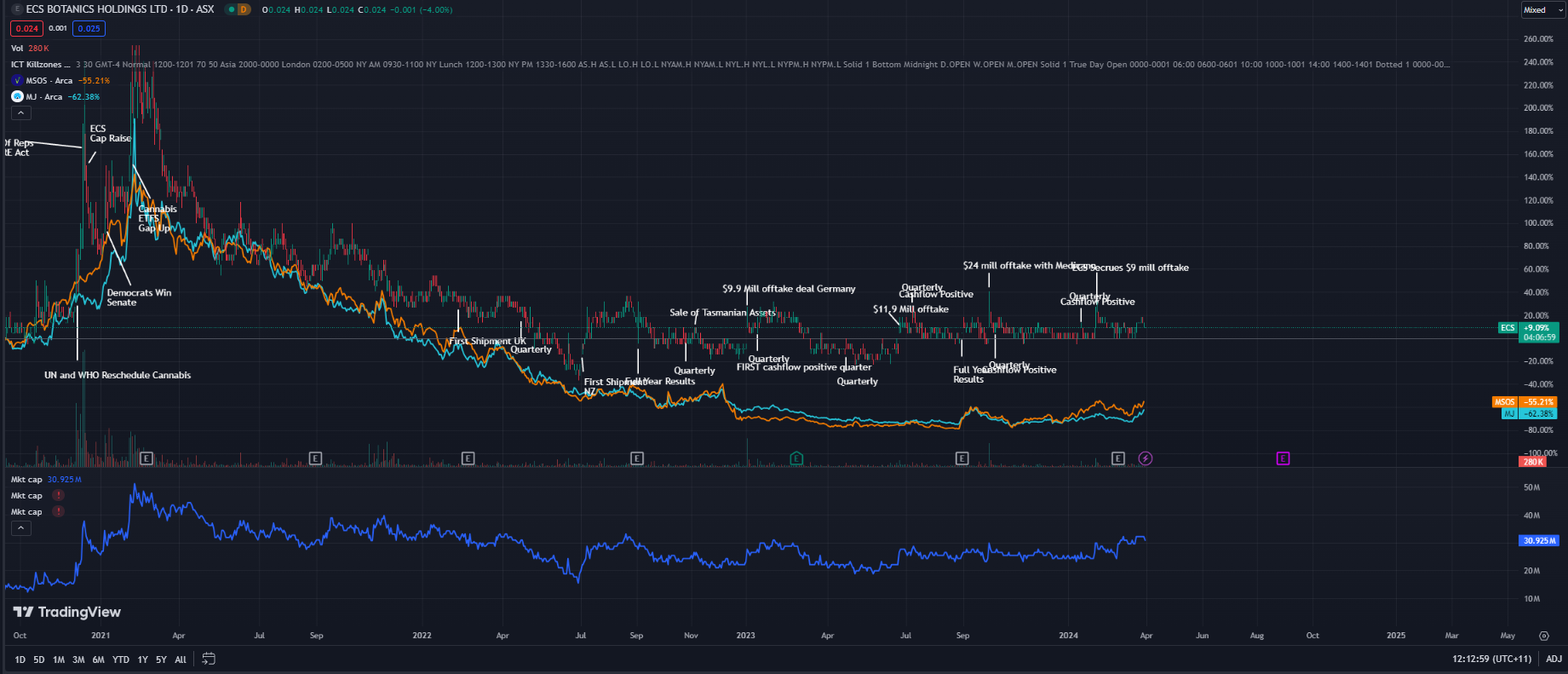Select FIRST cashflow positive quarter annotation
This screenshot has height=674, width=1568.
pos(804,367)
